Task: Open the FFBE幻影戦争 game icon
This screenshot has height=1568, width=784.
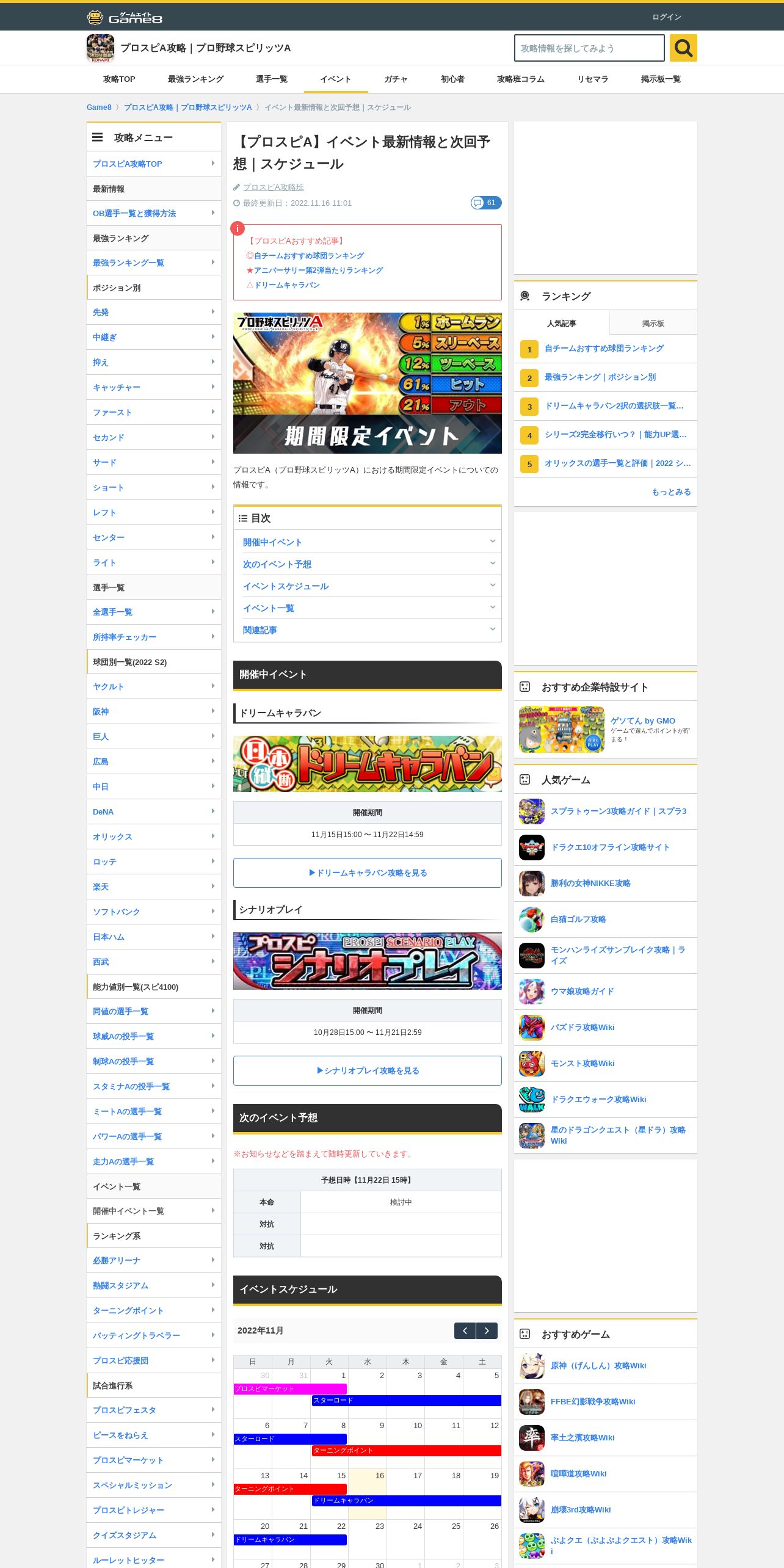Action: (x=531, y=1402)
